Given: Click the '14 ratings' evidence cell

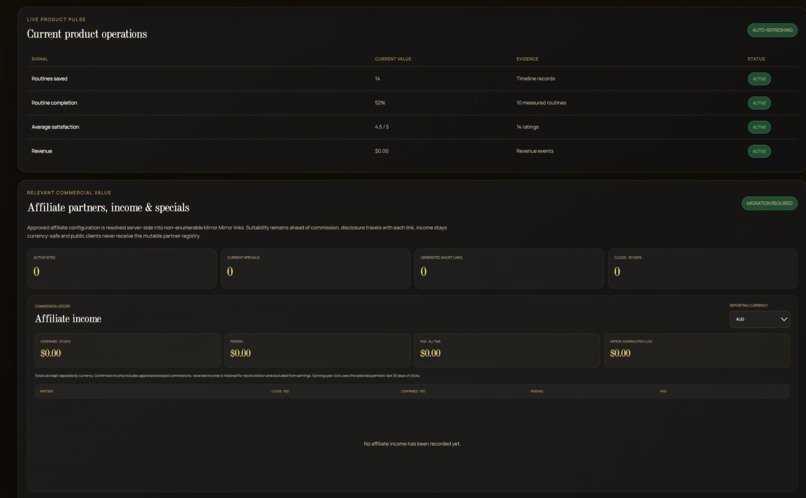Looking at the screenshot, I should coord(527,127).
